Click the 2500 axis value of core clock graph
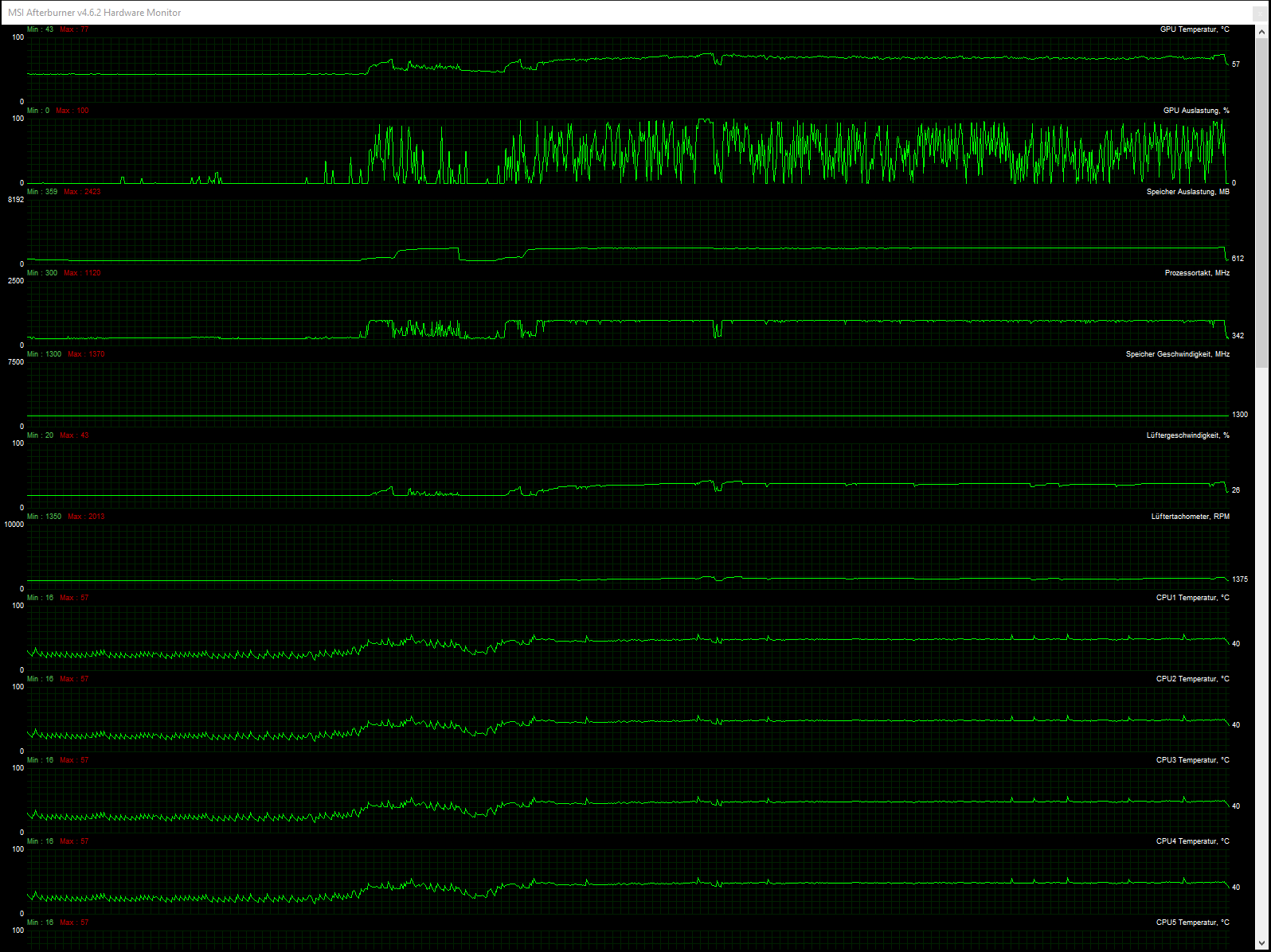 (16, 281)
